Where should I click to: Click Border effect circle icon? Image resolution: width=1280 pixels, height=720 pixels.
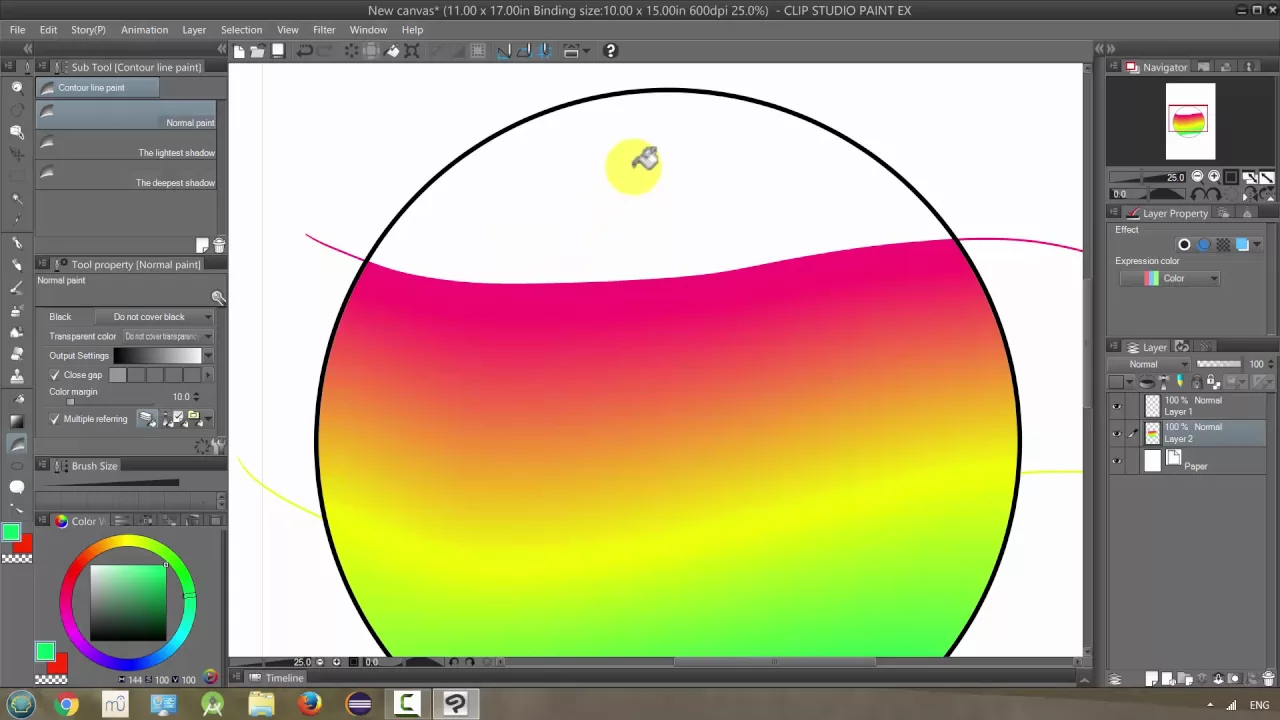[x=1185, y=245]
